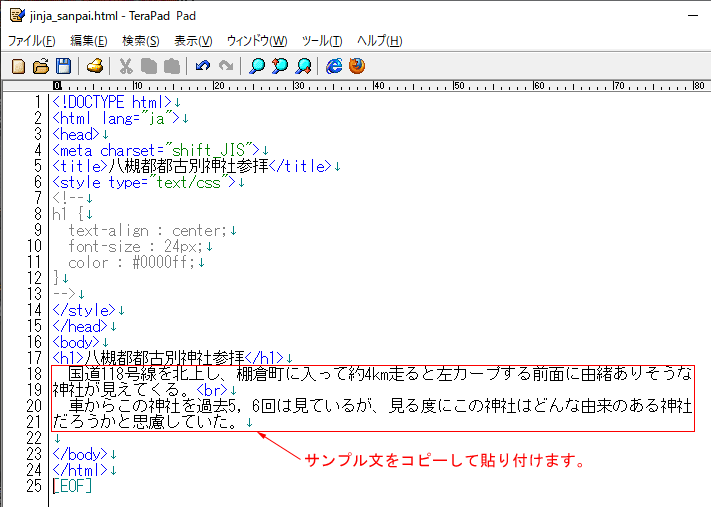Click the opening <head> tag line
711x507 pixels.
tap(76, 134)
